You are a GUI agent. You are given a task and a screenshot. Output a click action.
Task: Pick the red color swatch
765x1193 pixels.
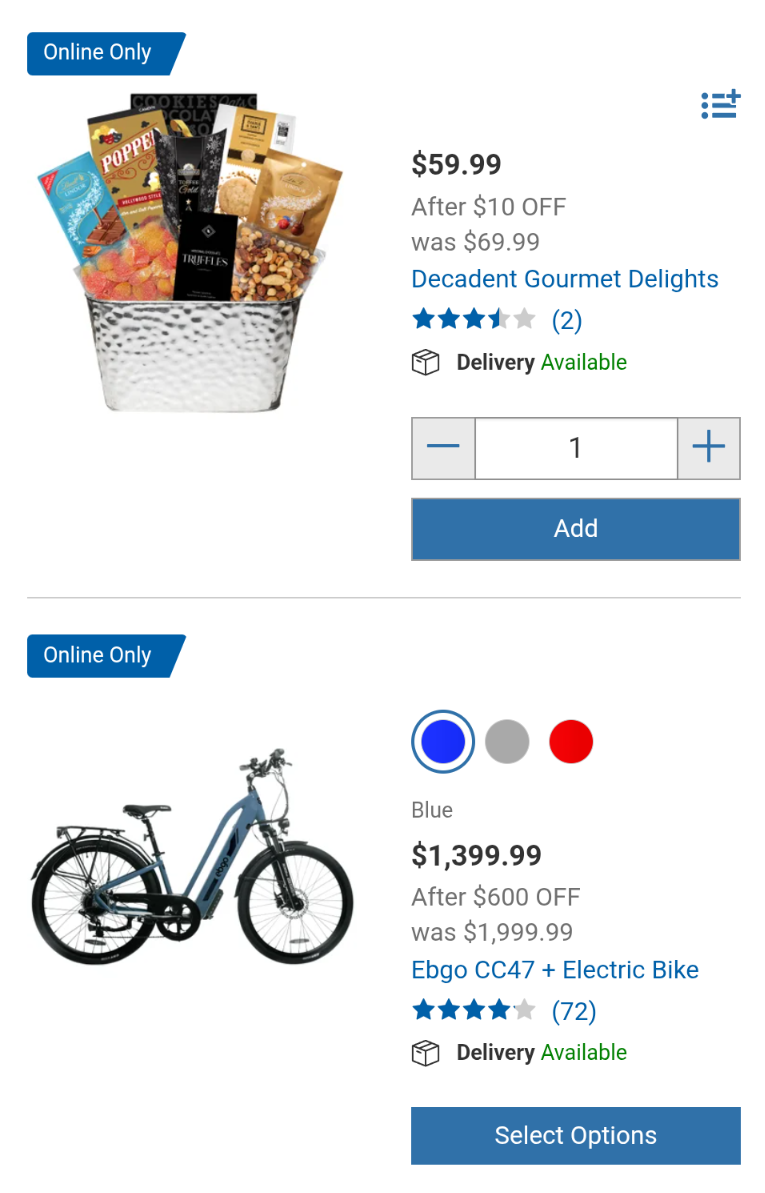coord(571,742)
